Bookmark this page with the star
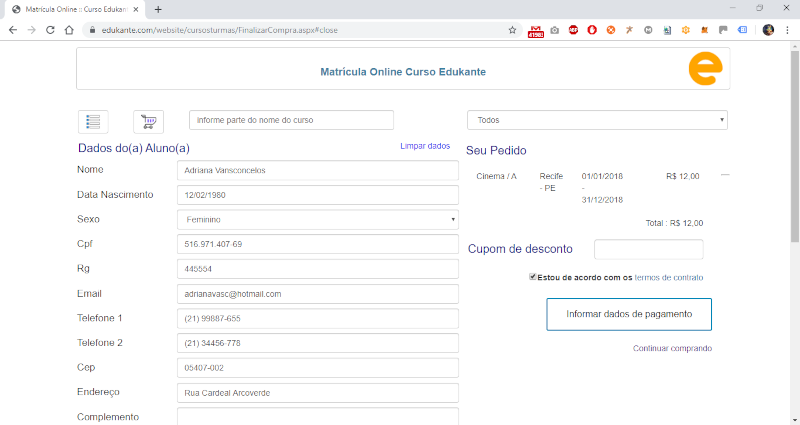800x425 pixels. click(512, 30)
